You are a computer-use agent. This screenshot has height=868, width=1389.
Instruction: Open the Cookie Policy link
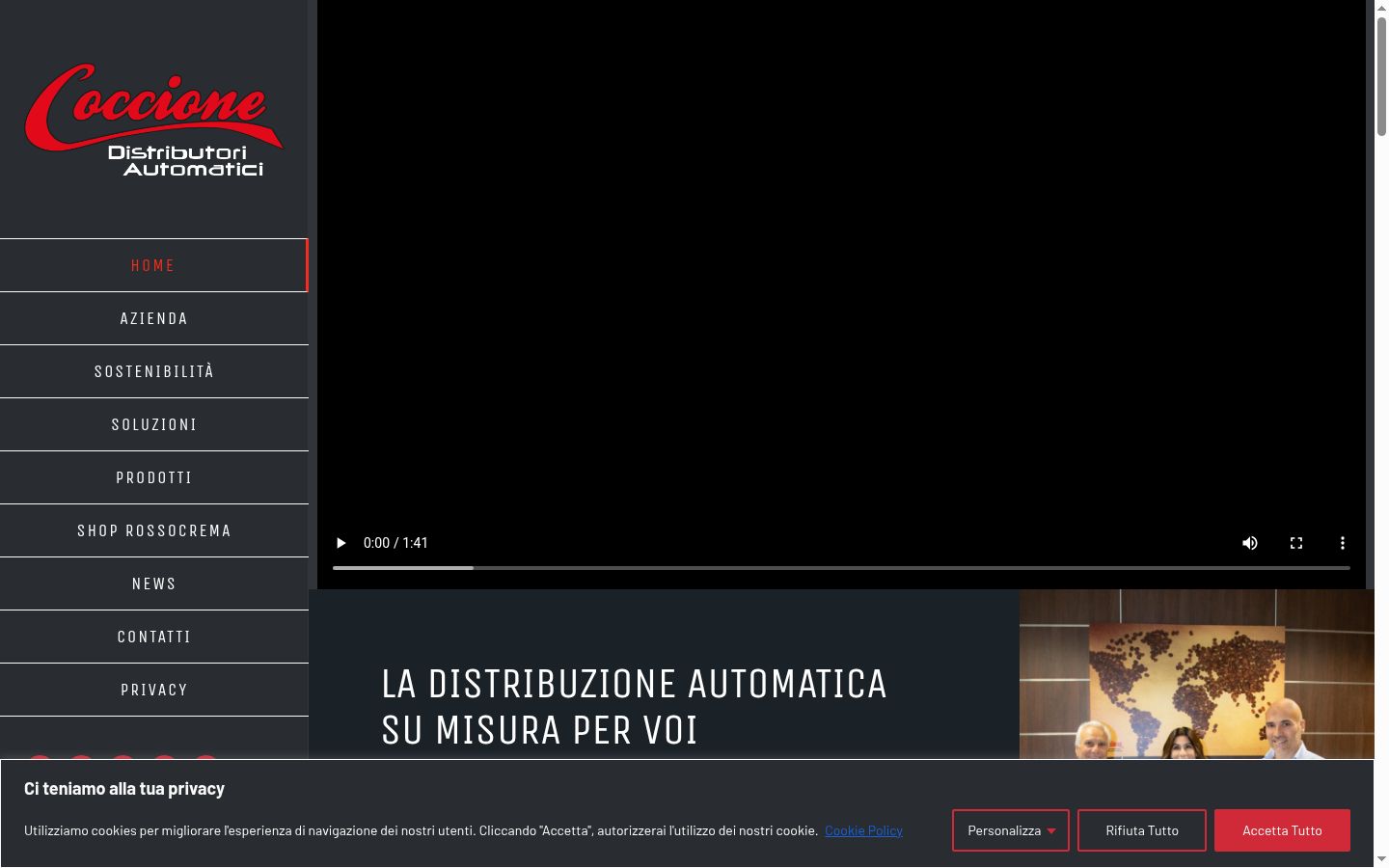click(x=863, y=830)
